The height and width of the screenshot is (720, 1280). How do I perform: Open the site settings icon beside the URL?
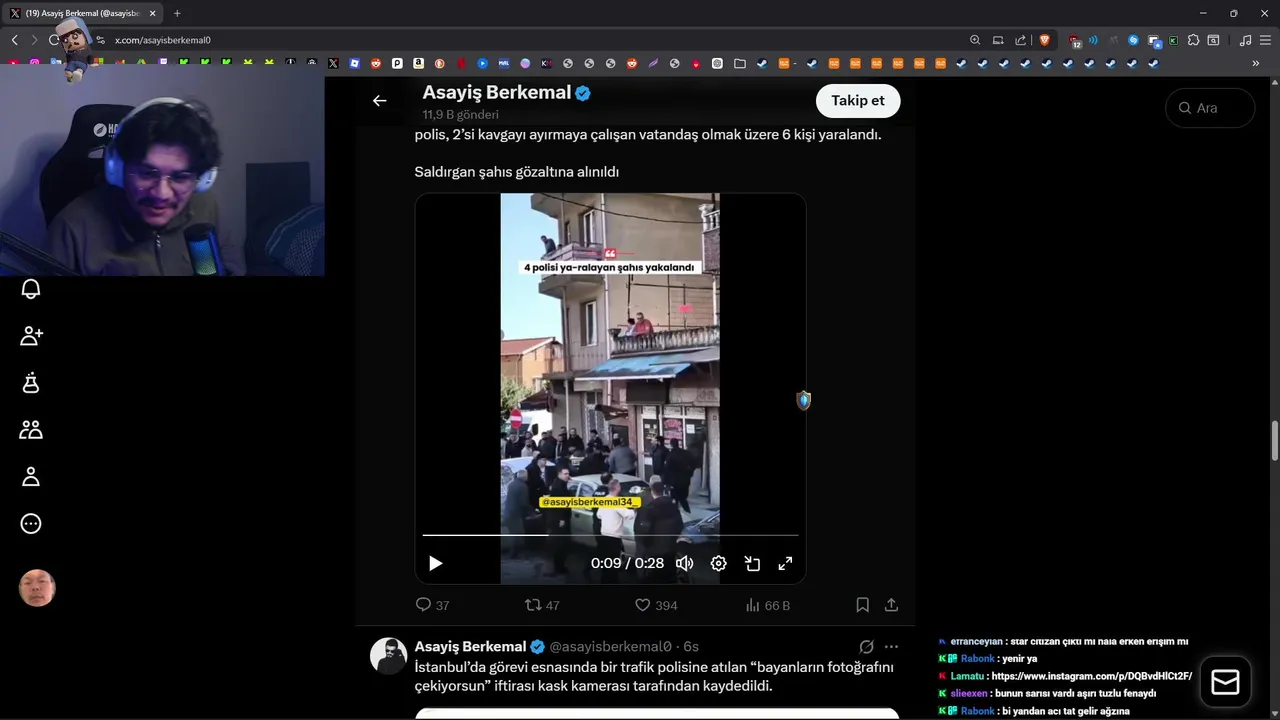[100, 40]
